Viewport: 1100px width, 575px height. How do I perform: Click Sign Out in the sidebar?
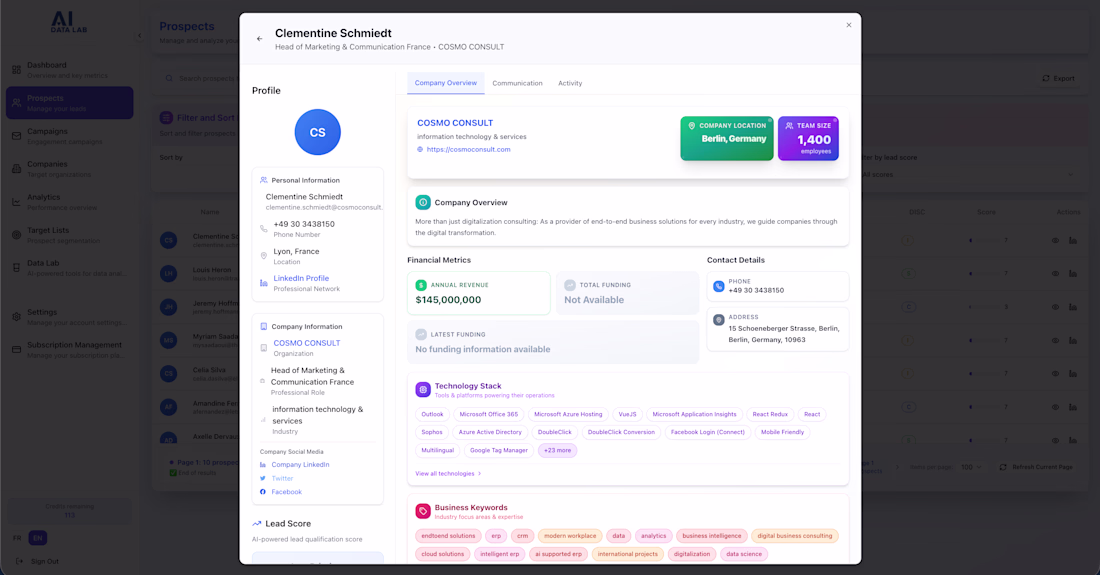(38, 561)
